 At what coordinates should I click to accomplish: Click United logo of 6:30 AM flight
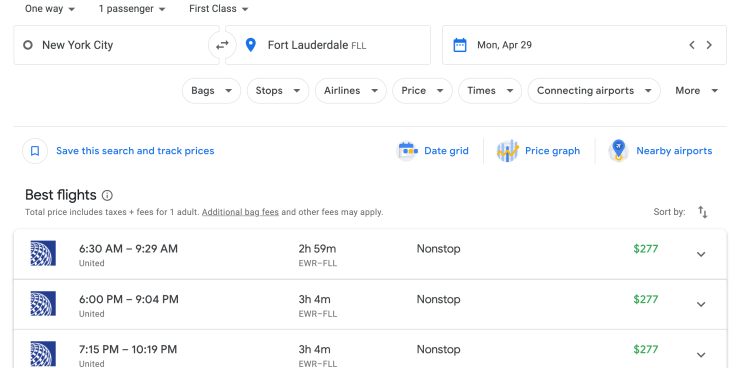43,253
